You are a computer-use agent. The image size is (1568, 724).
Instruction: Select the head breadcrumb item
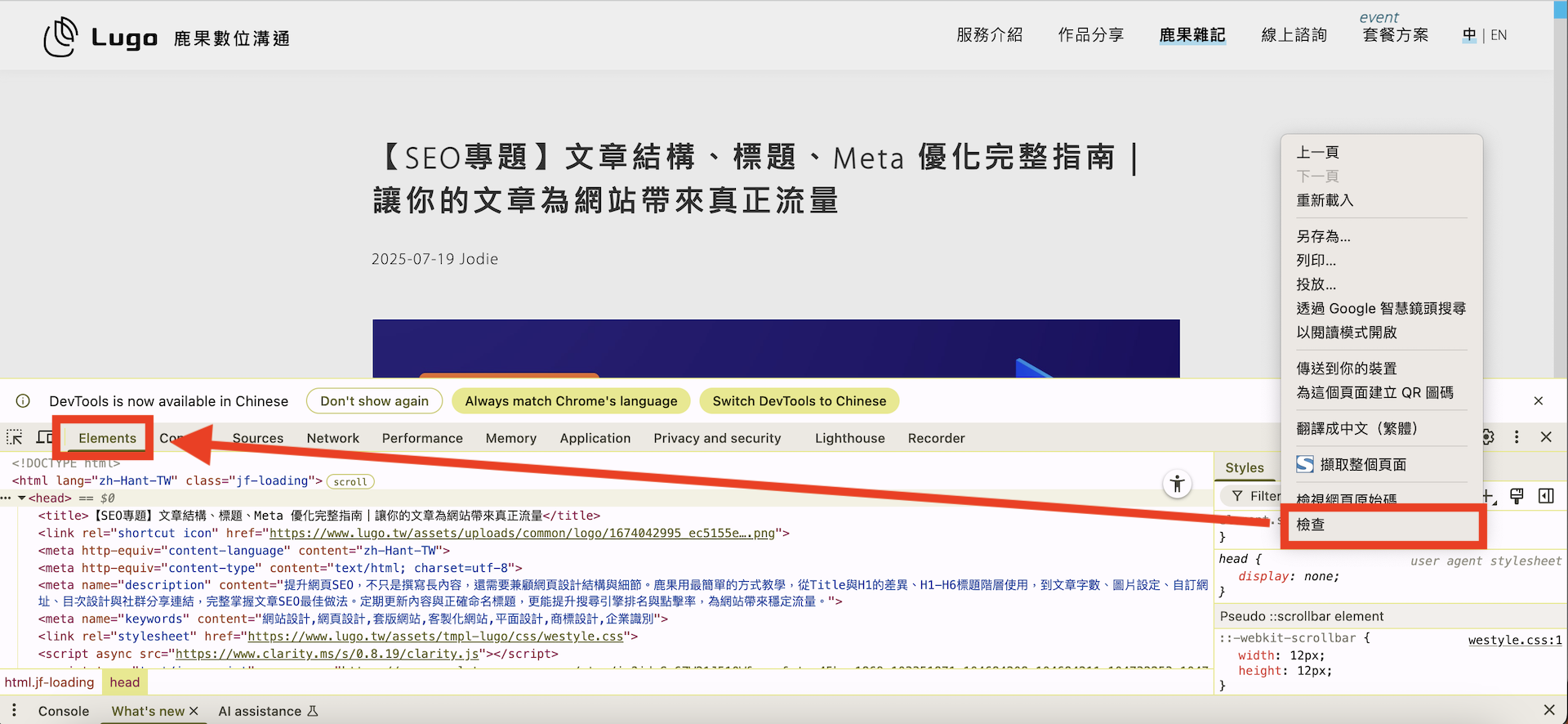tap(125, 682)
